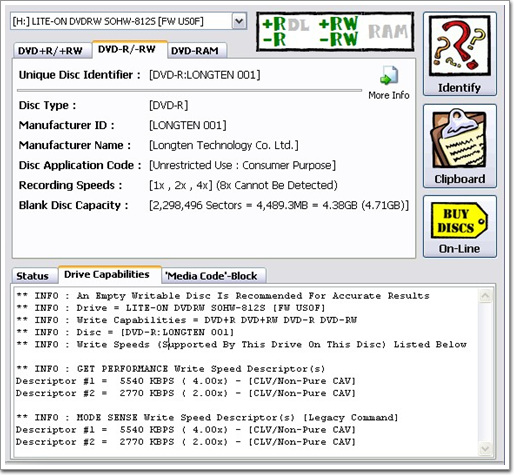Click the More Info label

(389, 95)
